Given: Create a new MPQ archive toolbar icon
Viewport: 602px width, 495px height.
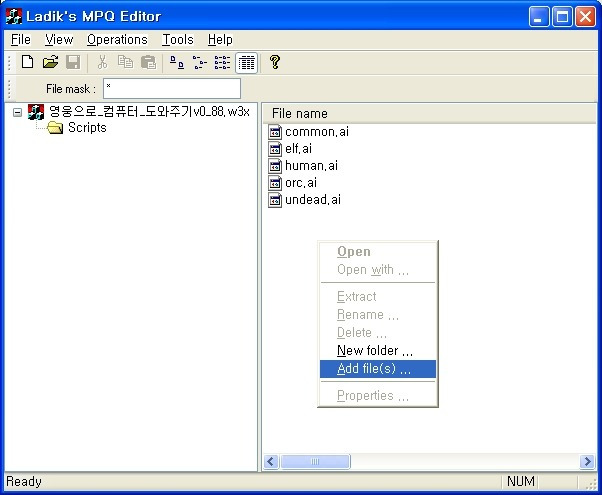Looking at the screenshot, I should [27, 62].
